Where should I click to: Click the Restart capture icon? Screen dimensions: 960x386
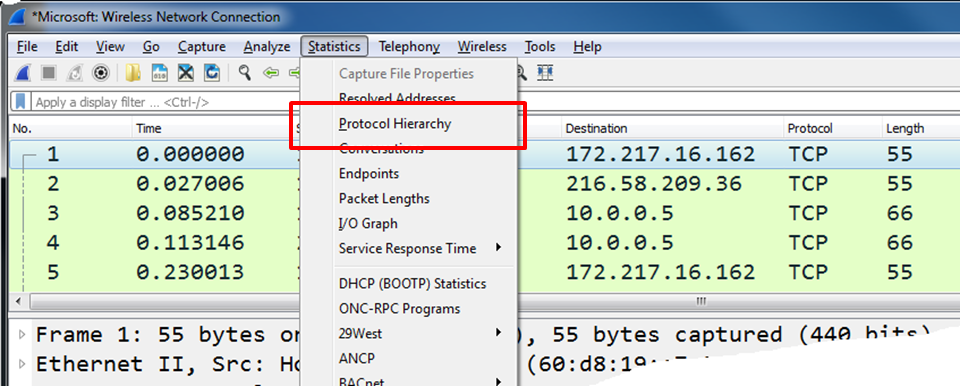(74, 74)
